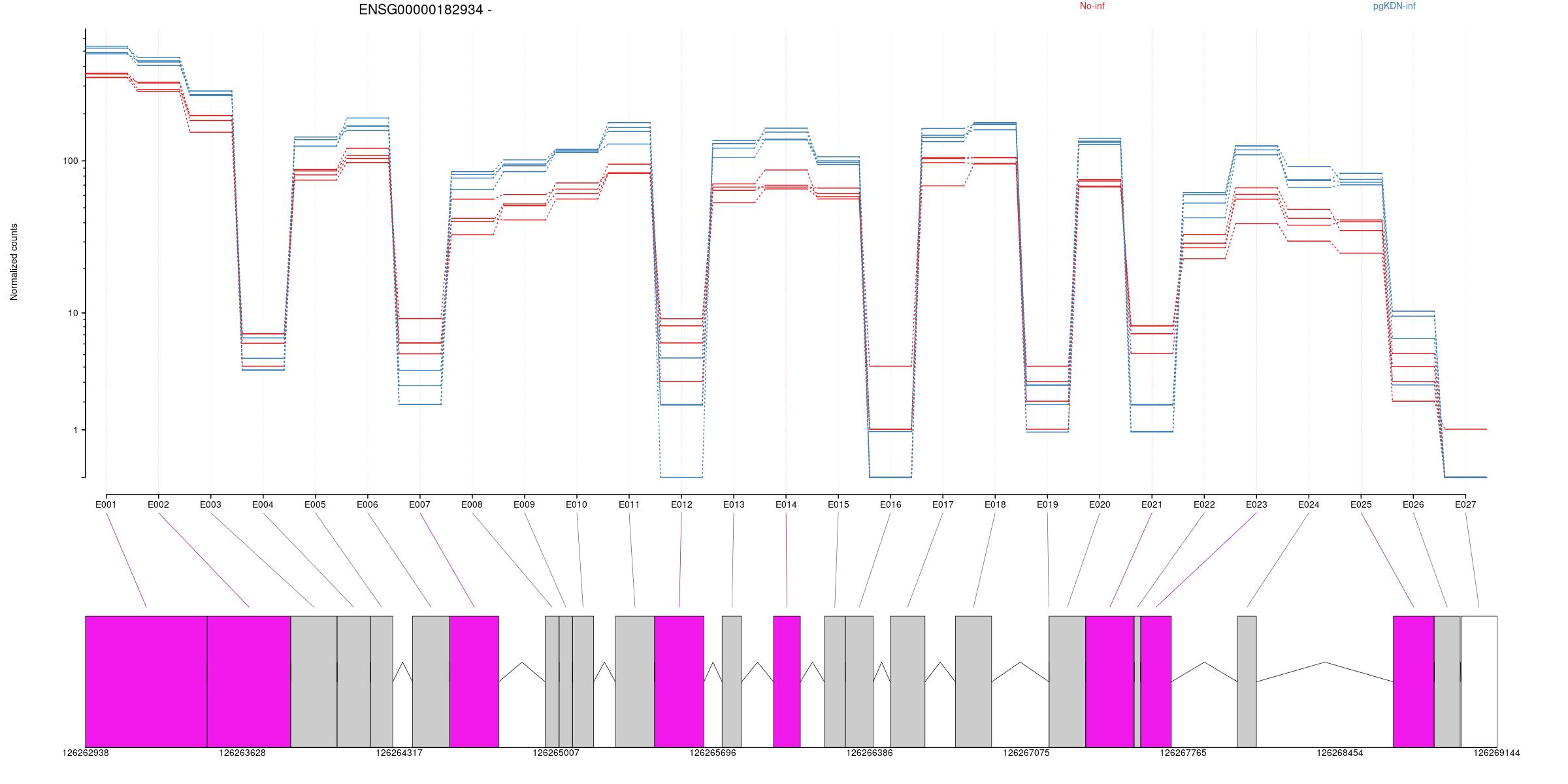
Task: Click the E024 exon axis label
Action: coord(1309,504)
